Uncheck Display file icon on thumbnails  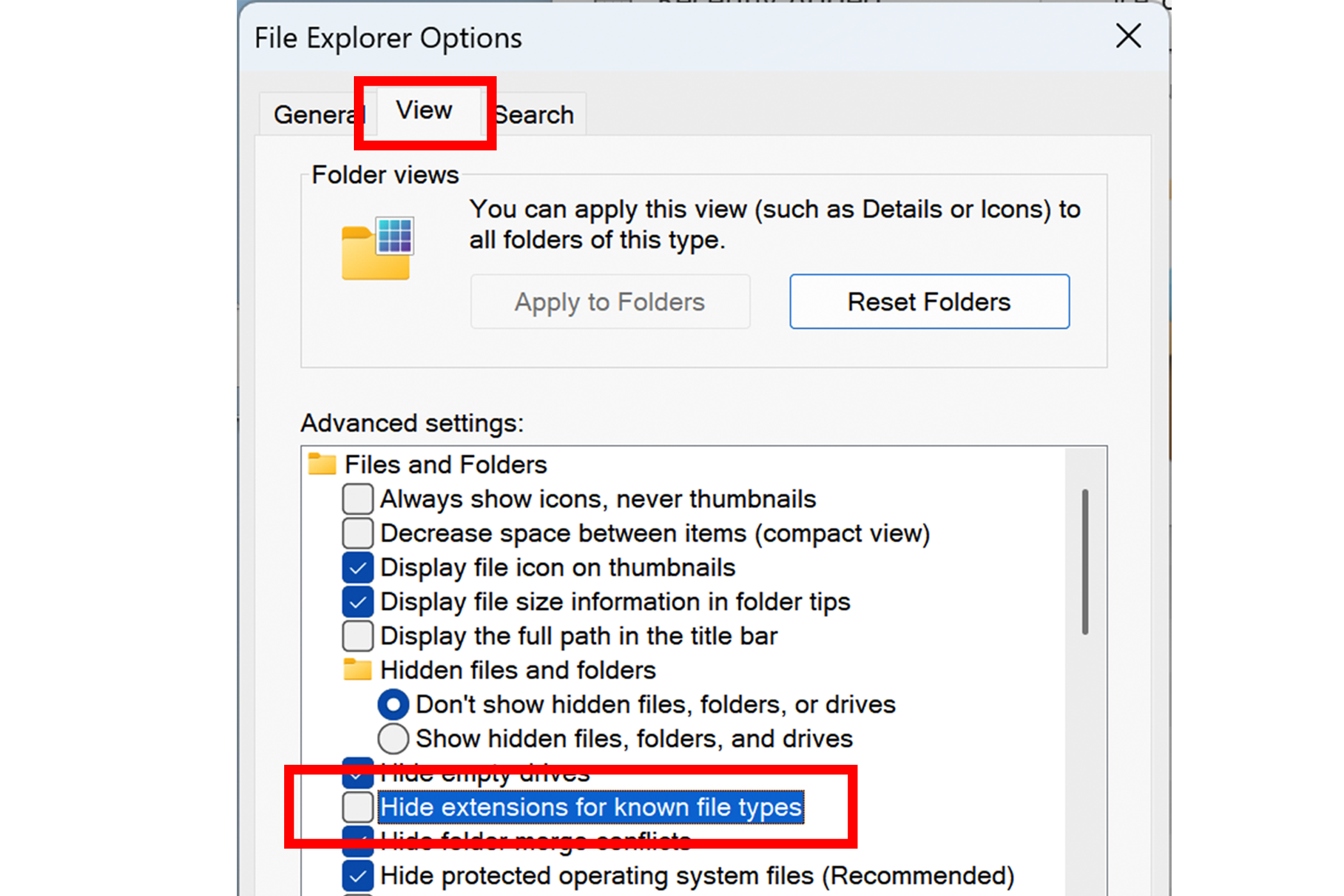click(358, 568)
